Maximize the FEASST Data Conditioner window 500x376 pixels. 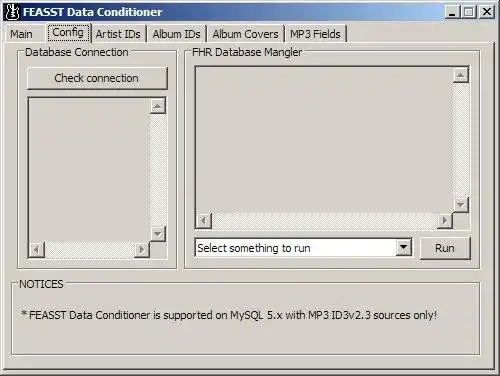[469, 12]
